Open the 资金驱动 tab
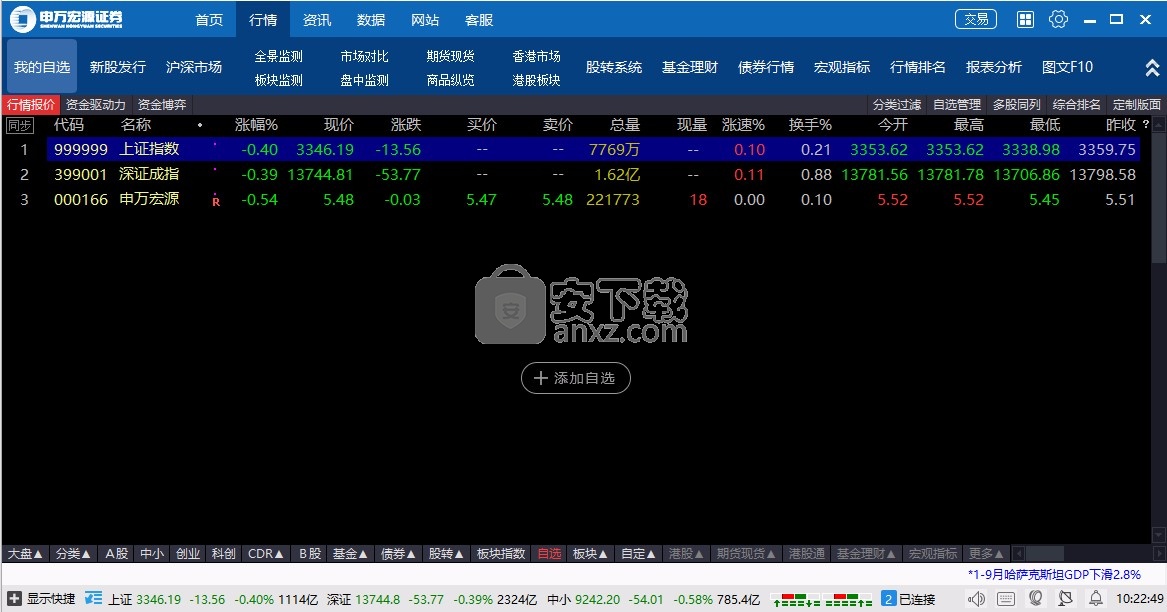Viewport: 1167px width, 612px height. (96, 104)
